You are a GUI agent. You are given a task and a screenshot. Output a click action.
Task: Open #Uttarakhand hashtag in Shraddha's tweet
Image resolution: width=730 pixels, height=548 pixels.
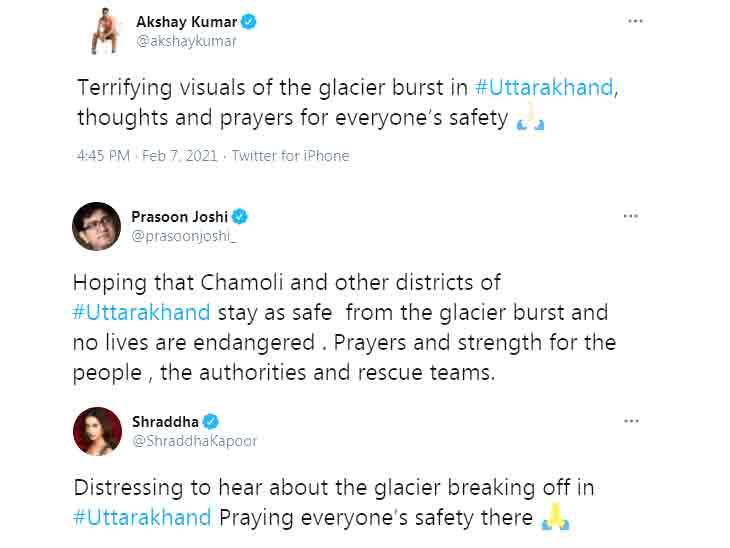click(142, 517)
